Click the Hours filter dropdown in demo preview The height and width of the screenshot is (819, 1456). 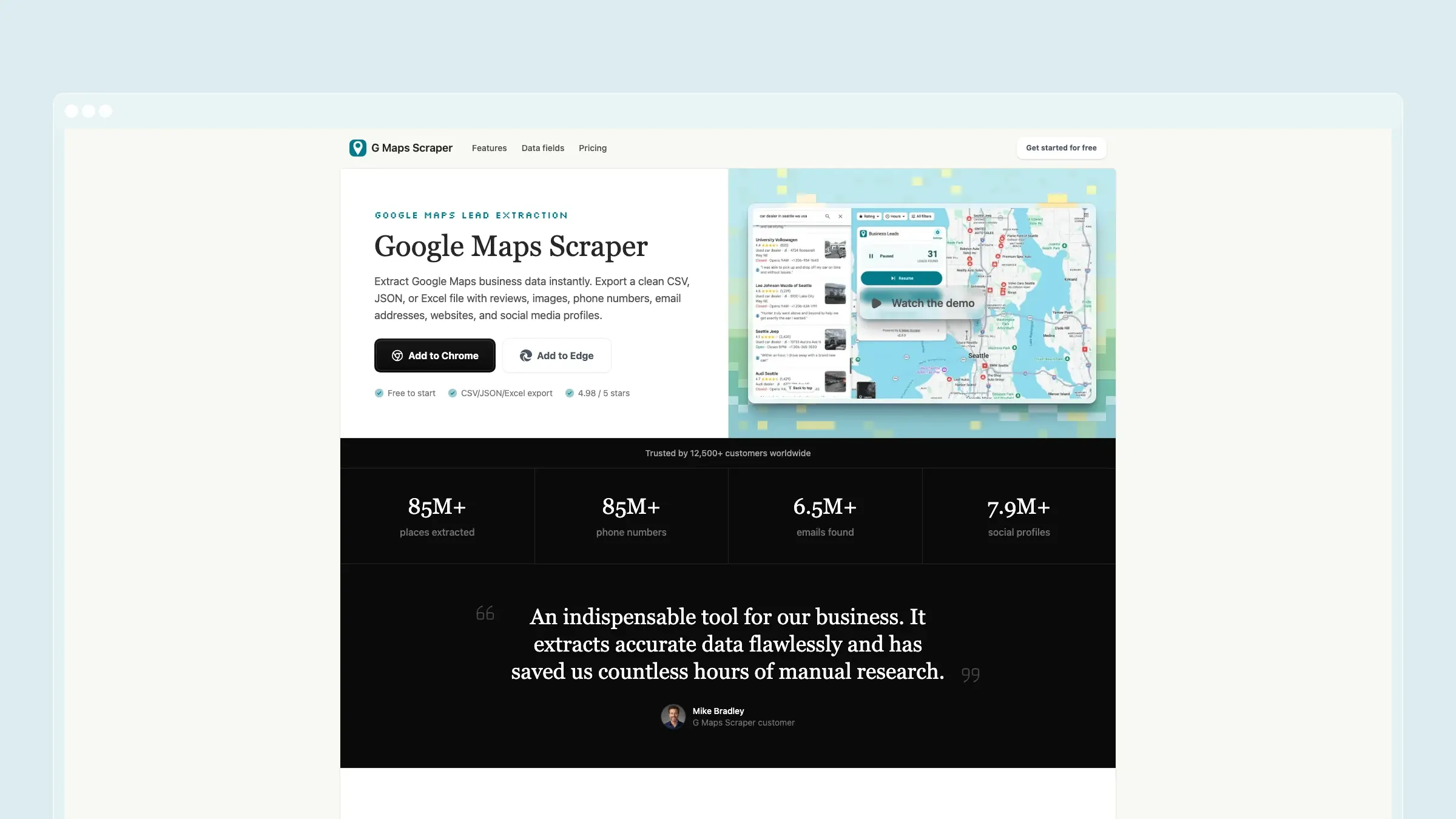click(895, 216)
